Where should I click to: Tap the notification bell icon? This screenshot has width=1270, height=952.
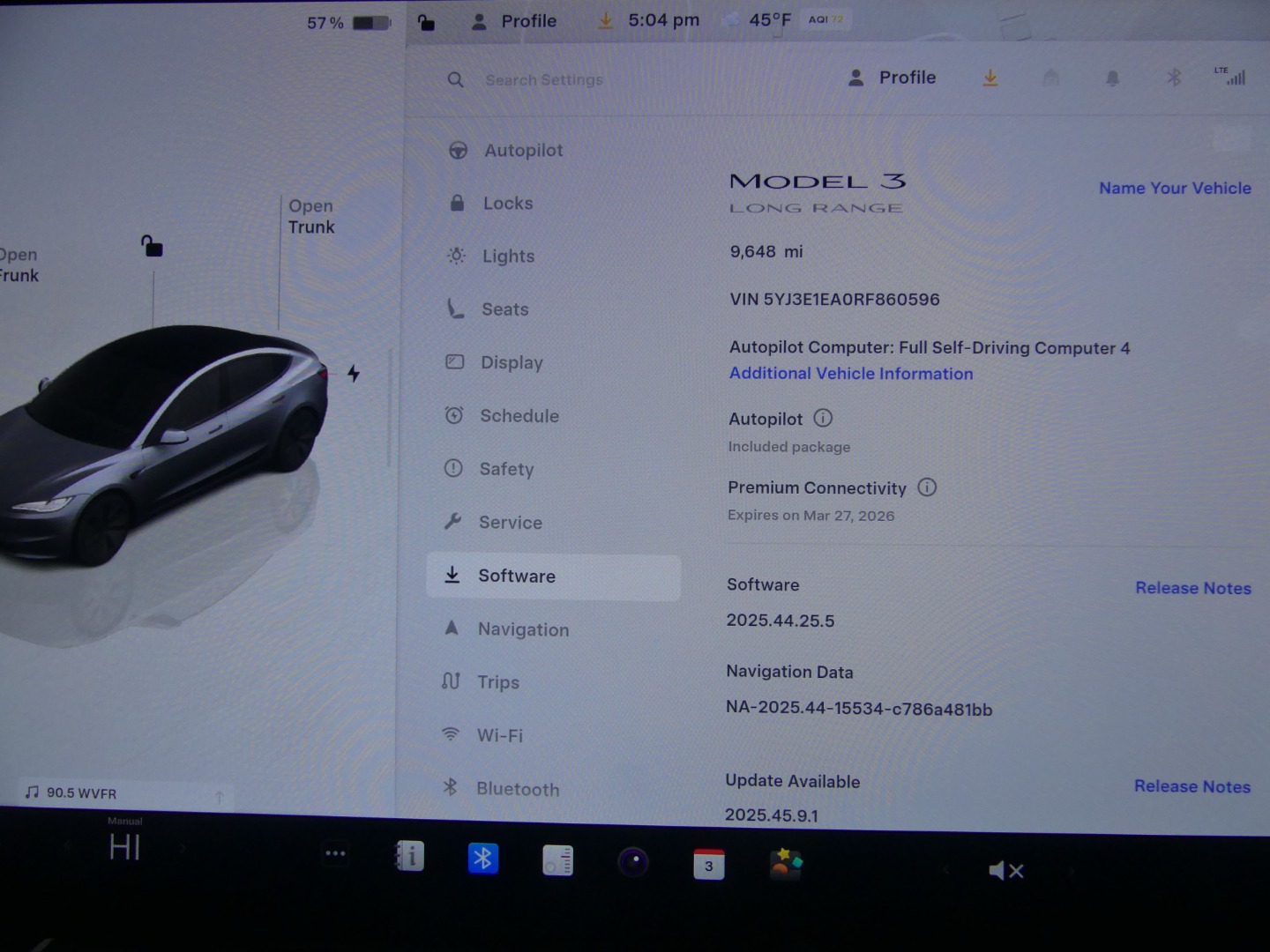pos(1112,78)
